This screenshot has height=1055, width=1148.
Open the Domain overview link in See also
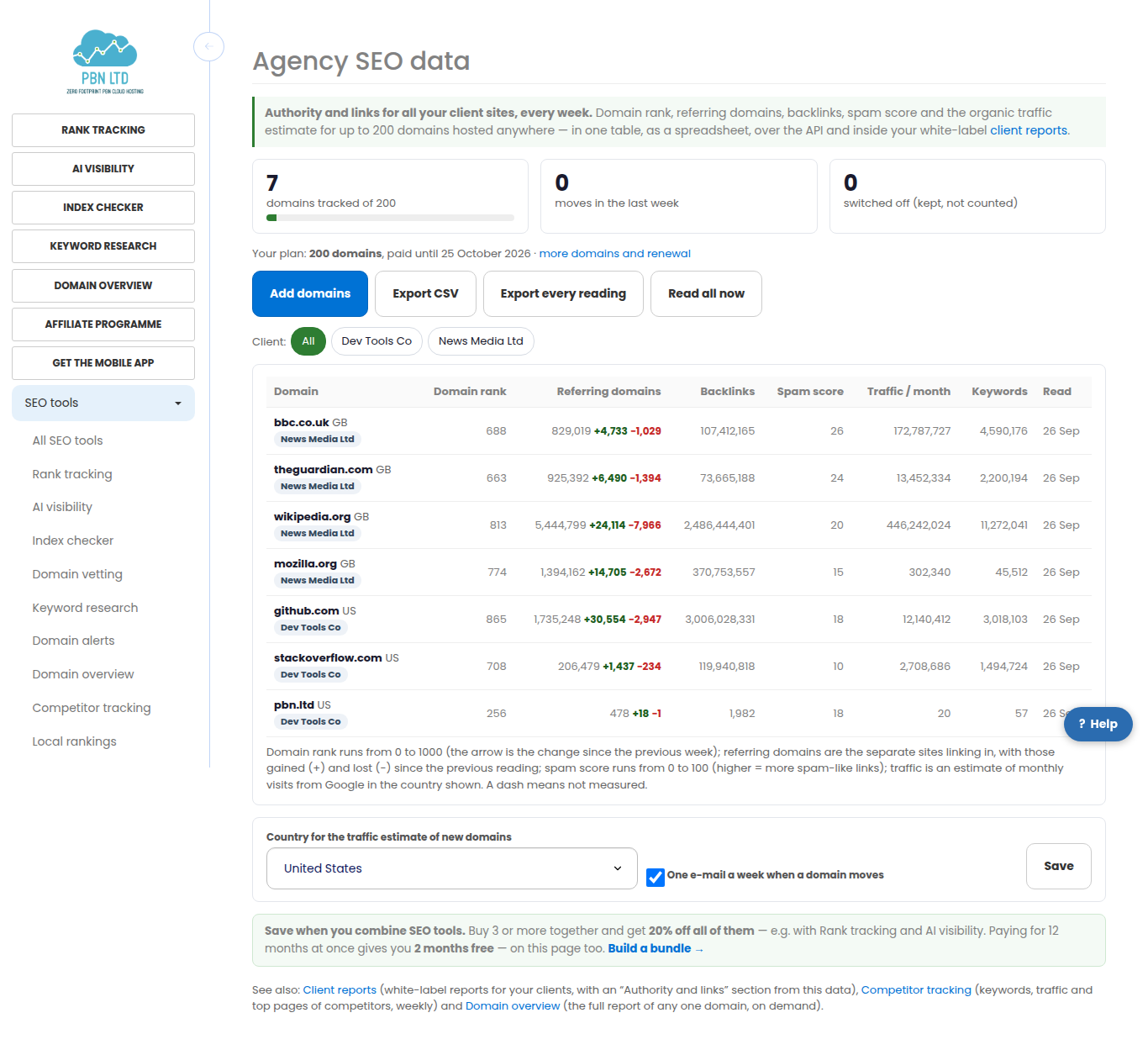pos(513,1006)
